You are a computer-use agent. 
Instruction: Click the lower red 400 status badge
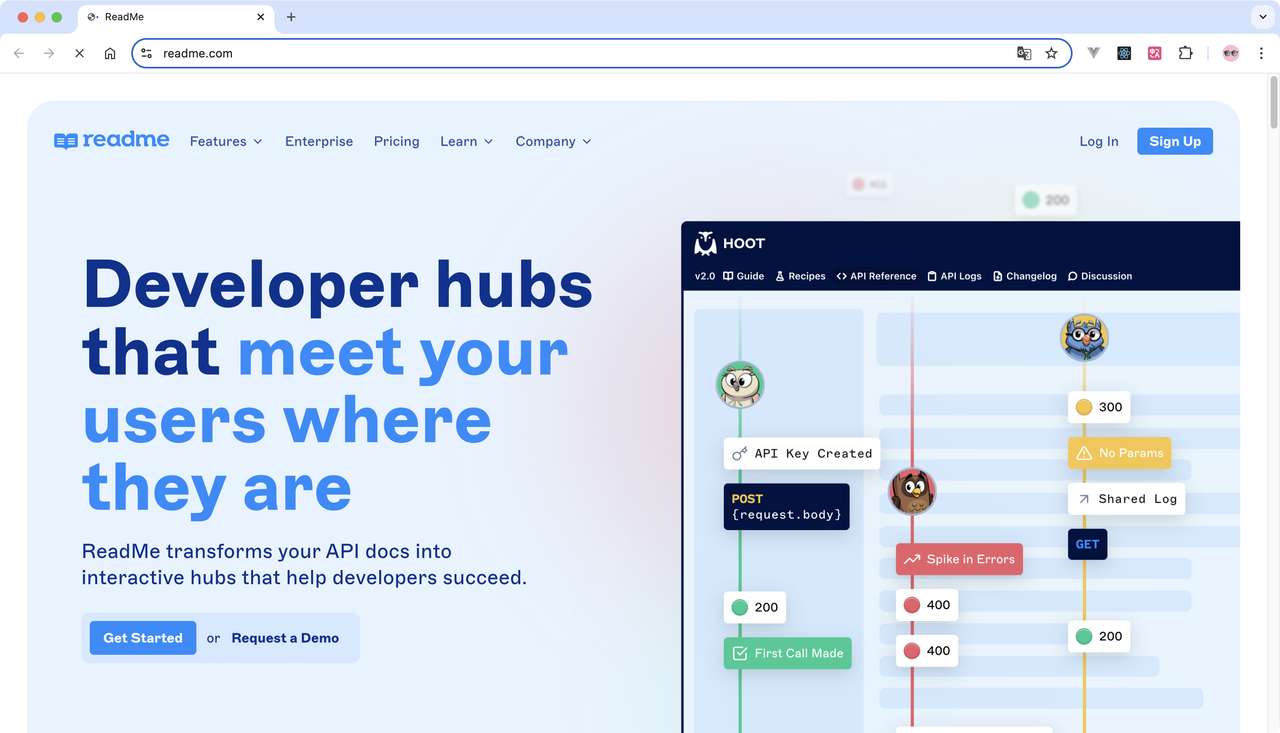point(927,651)
